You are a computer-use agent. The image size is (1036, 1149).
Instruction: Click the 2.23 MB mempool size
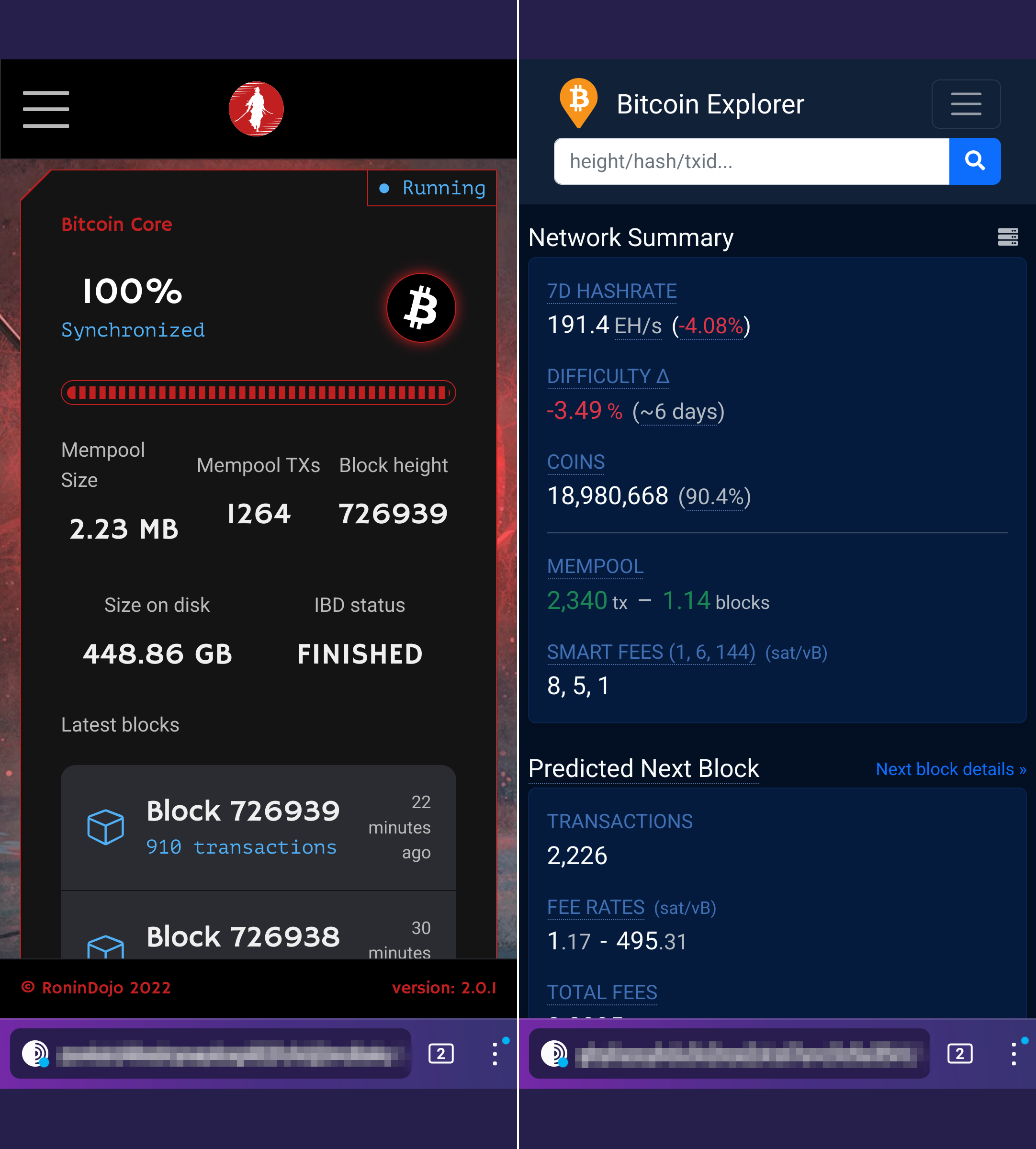(124, 529)
